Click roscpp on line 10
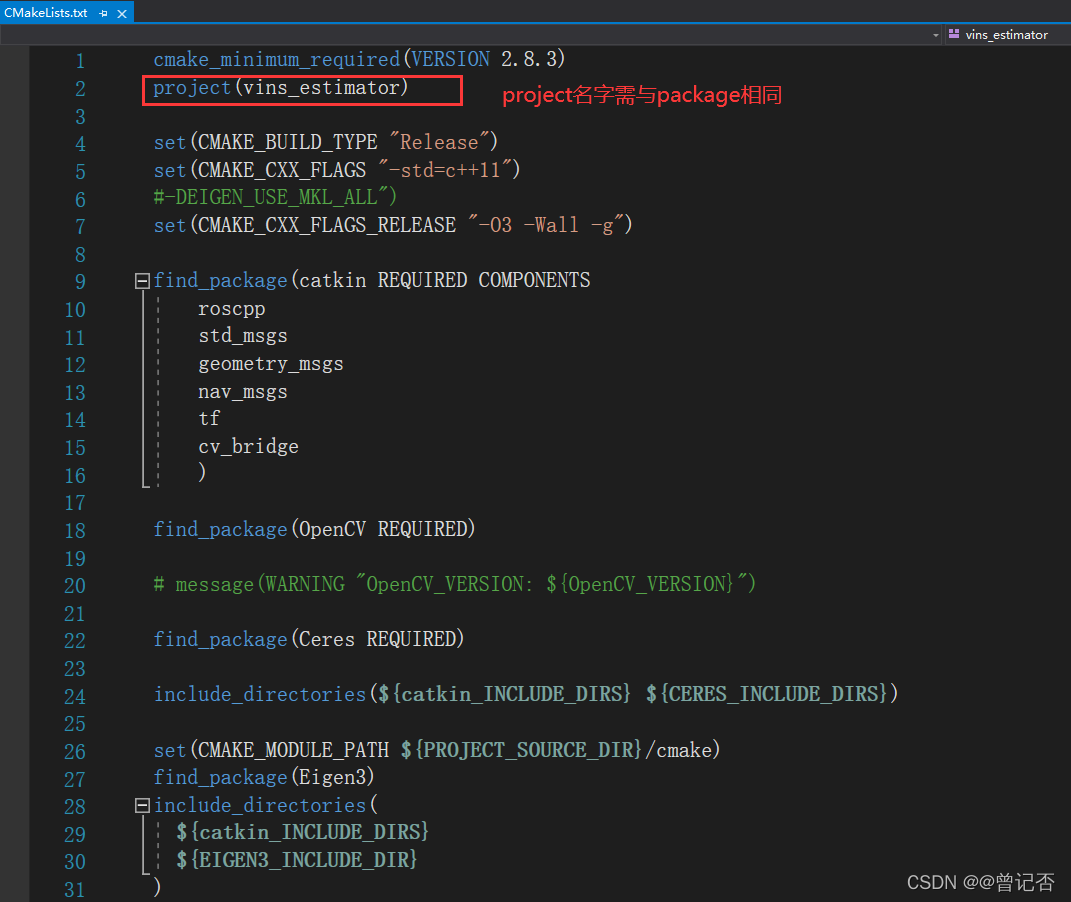 [232, 309]
